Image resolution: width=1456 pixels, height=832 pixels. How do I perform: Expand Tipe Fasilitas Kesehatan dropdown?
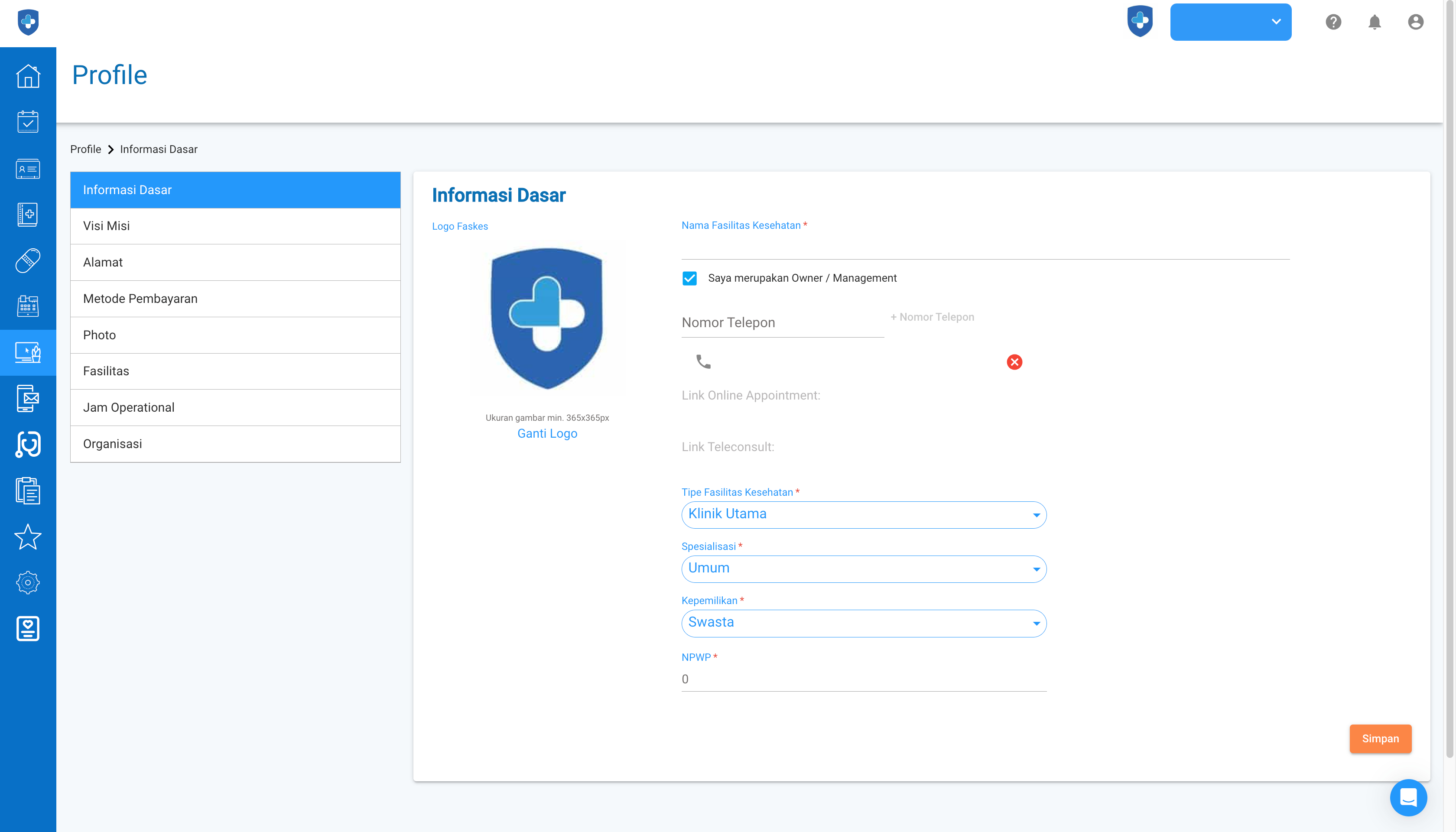pyautogui.click(x=864, y=514)
